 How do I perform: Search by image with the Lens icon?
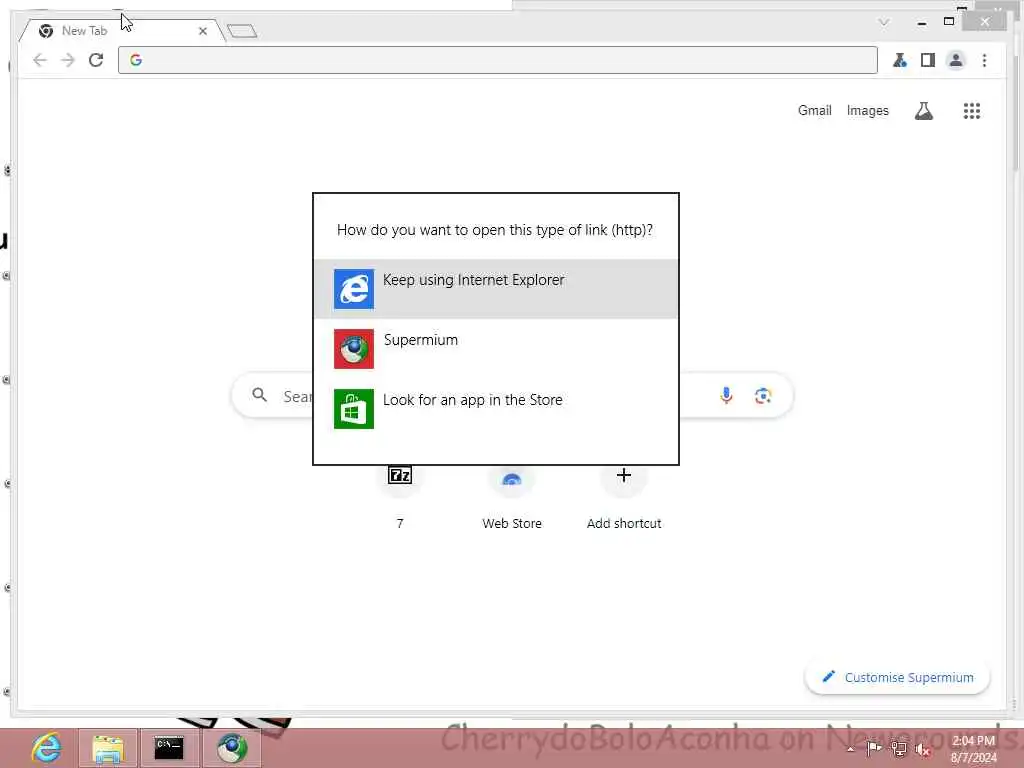[x=763, y=396]
